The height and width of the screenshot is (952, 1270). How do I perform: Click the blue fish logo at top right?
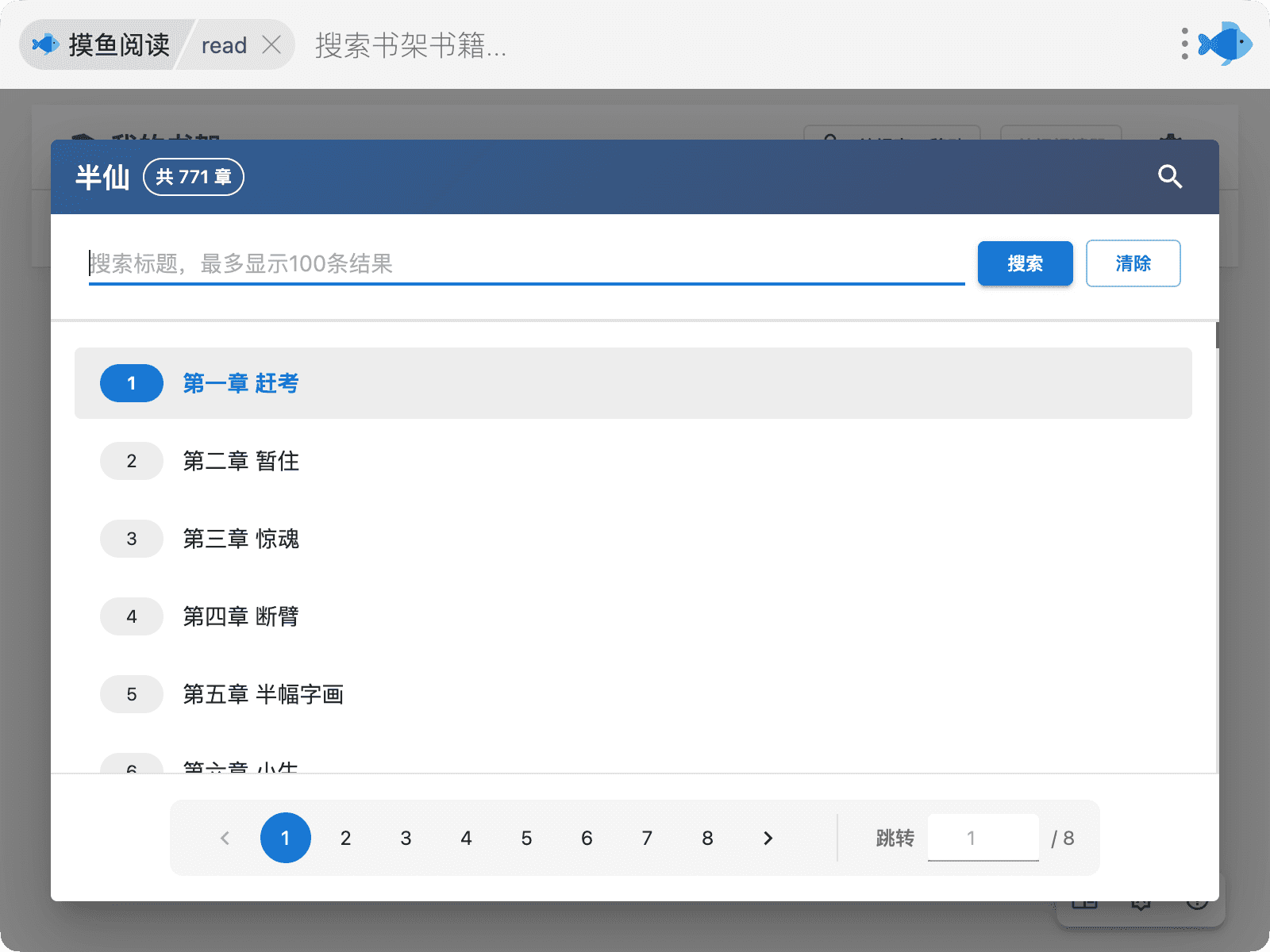pos(1226,44)
